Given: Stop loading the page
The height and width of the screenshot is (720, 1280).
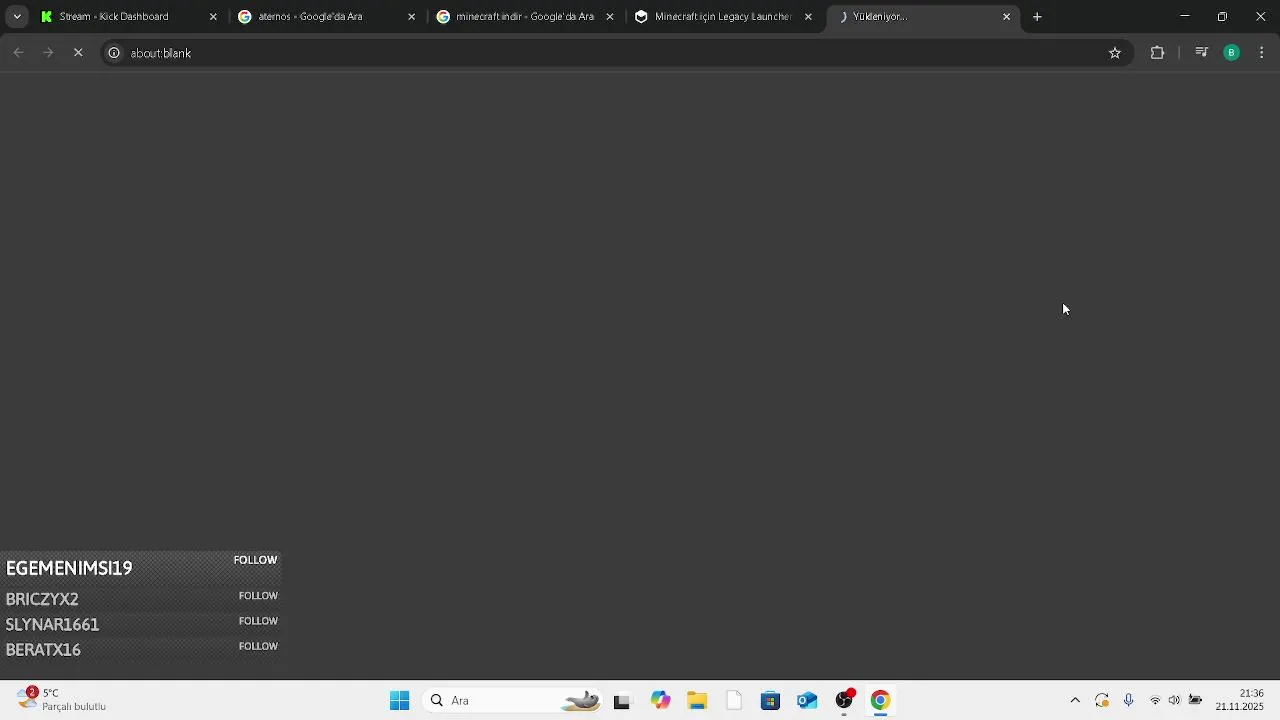Looking at the screenshot, I should click(x=78, y=53).
